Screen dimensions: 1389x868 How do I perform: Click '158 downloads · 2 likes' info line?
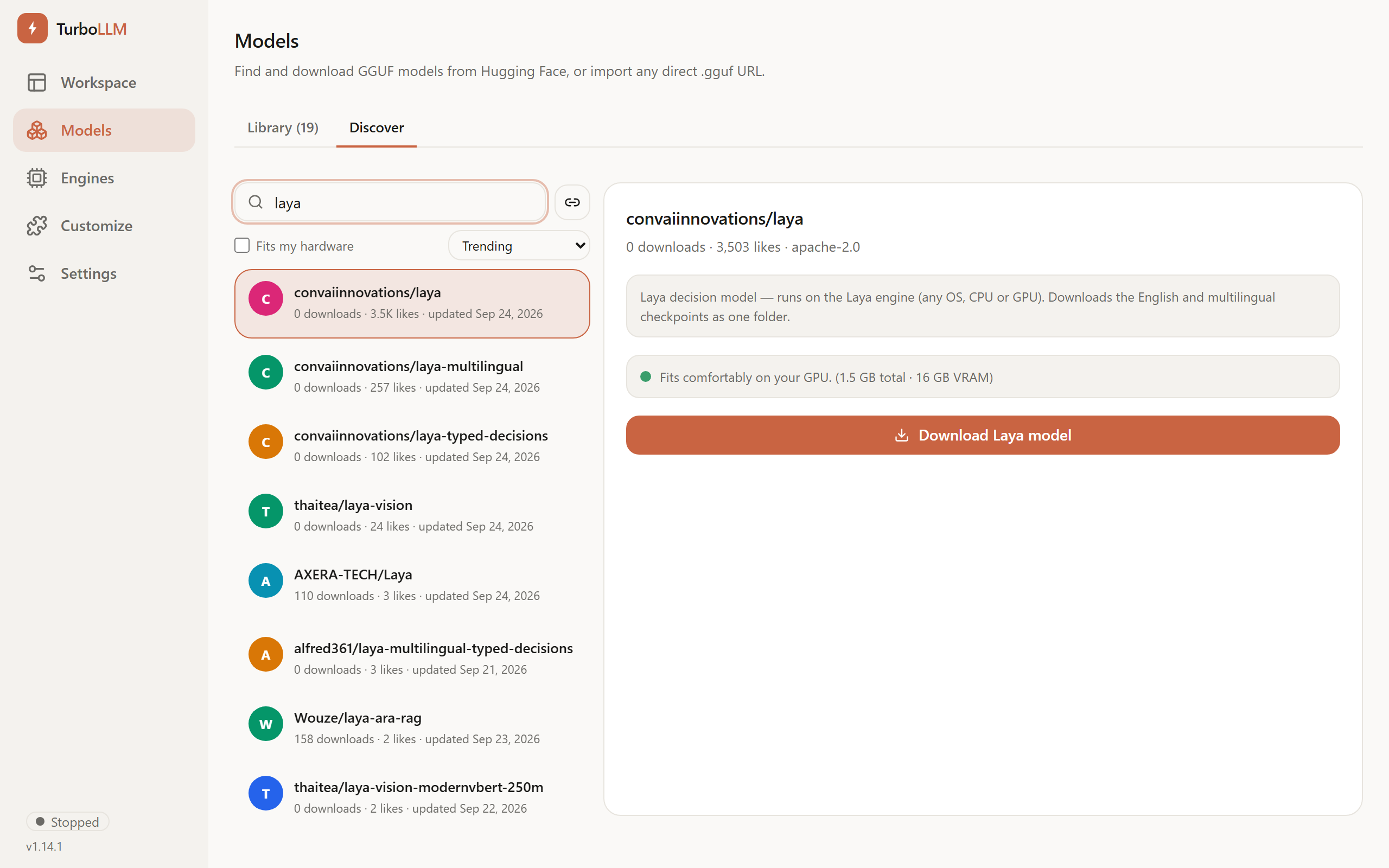417,739
